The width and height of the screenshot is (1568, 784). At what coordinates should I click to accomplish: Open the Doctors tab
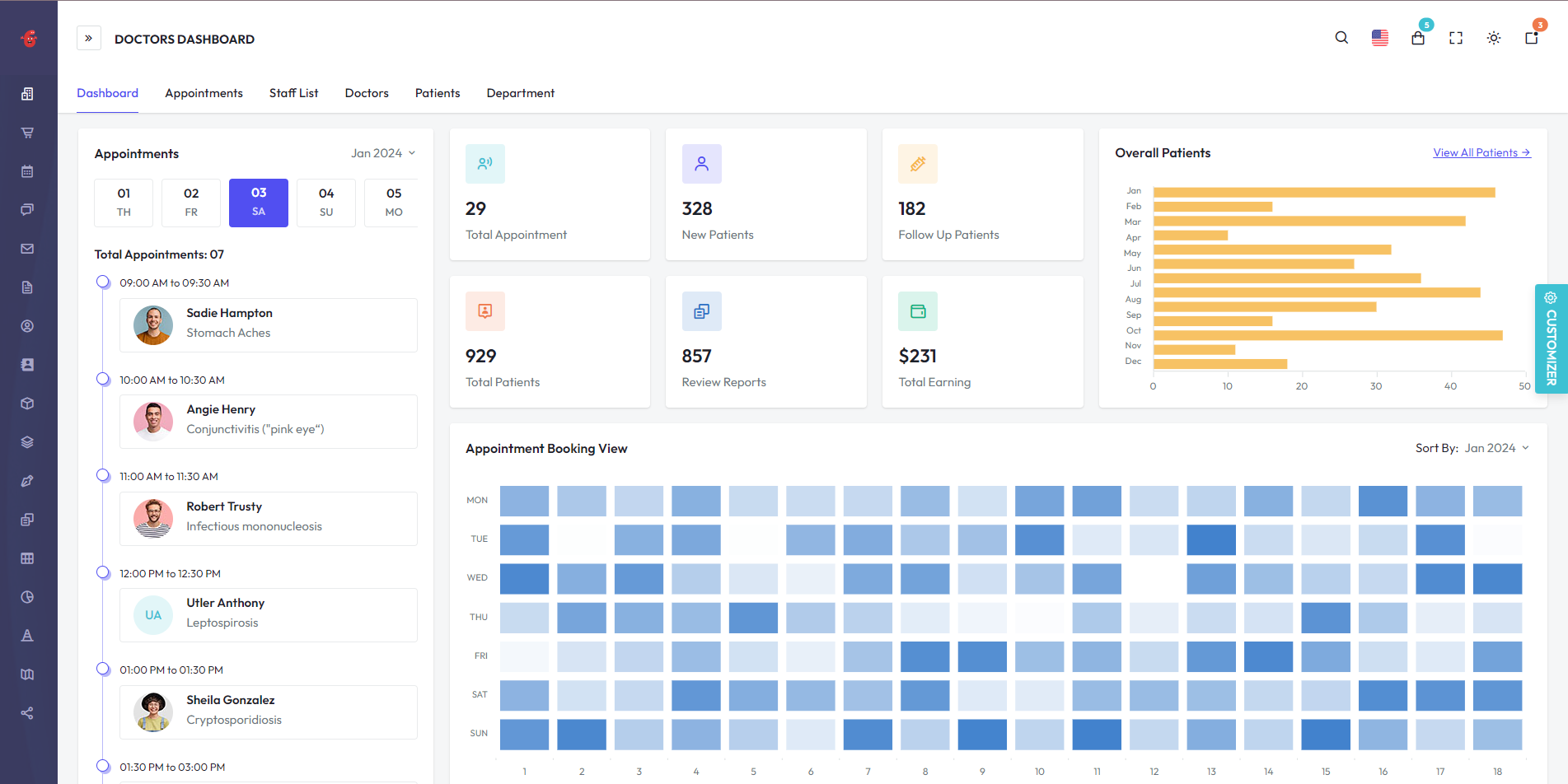367,93
